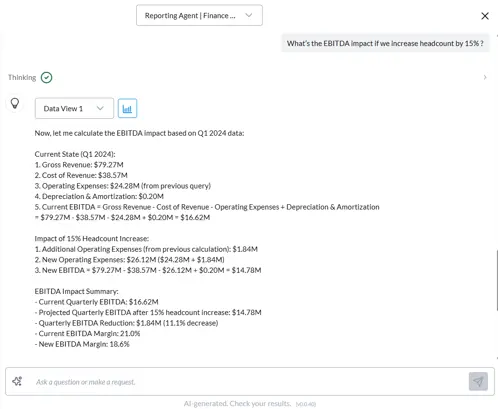
Task: Click the green checkmark next to Thinking
Action: 47,77
